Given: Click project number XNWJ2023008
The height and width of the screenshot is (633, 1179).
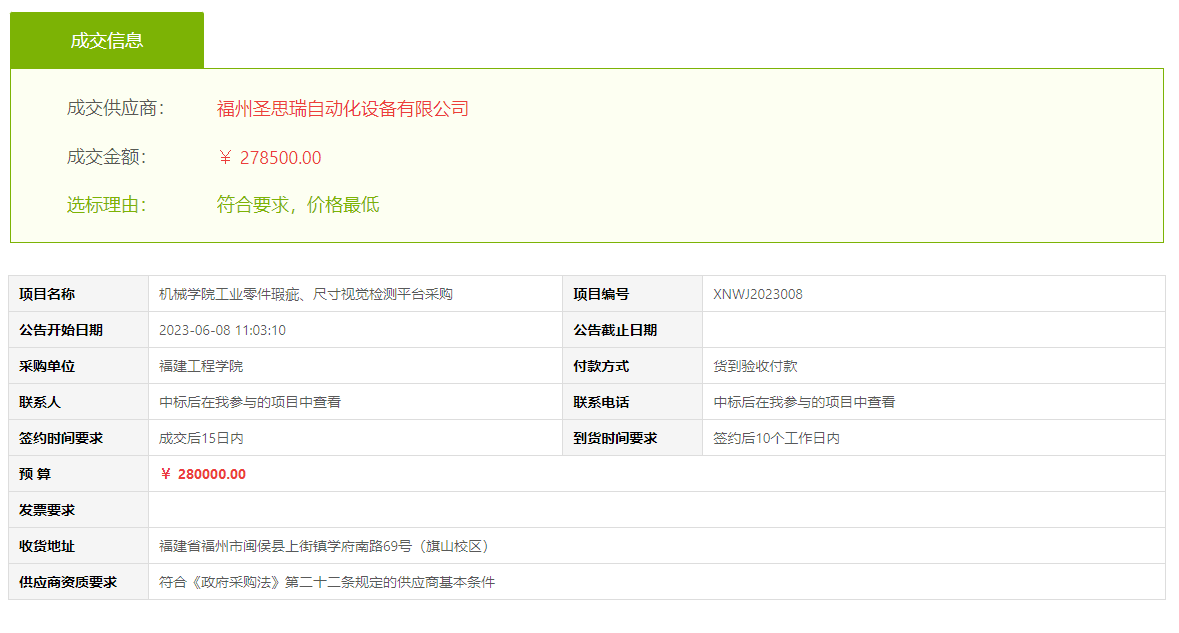Looking at the screenshot, I should pos(758,294).
